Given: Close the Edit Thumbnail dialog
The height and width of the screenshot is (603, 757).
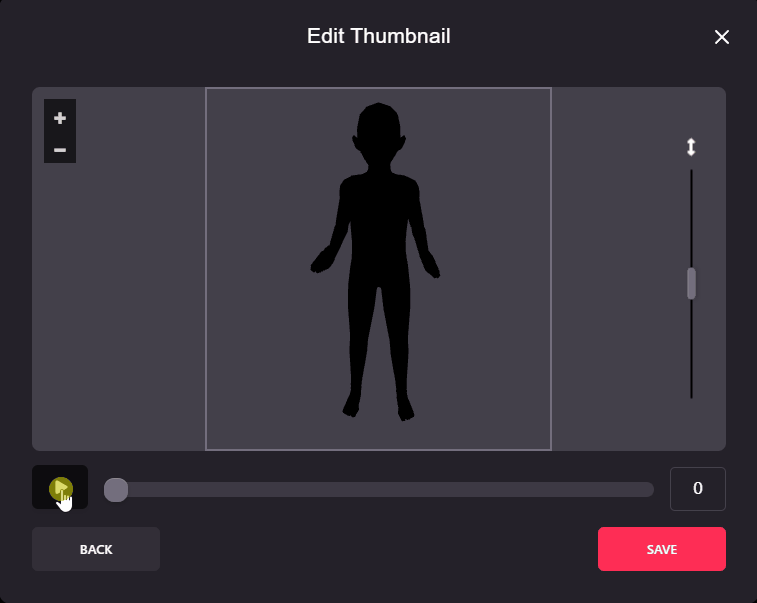Looking at the screenshot, I should click(x=721, y=37).
